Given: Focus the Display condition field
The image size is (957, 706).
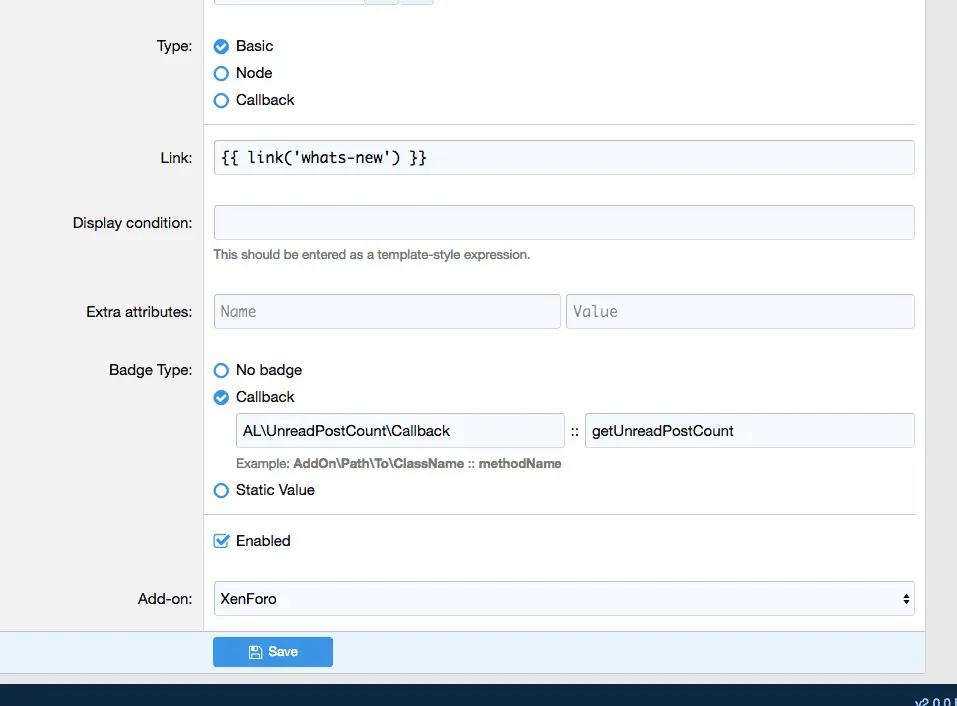Looking at the screenshot, I should pyautogui.click(x=564, y=223).
